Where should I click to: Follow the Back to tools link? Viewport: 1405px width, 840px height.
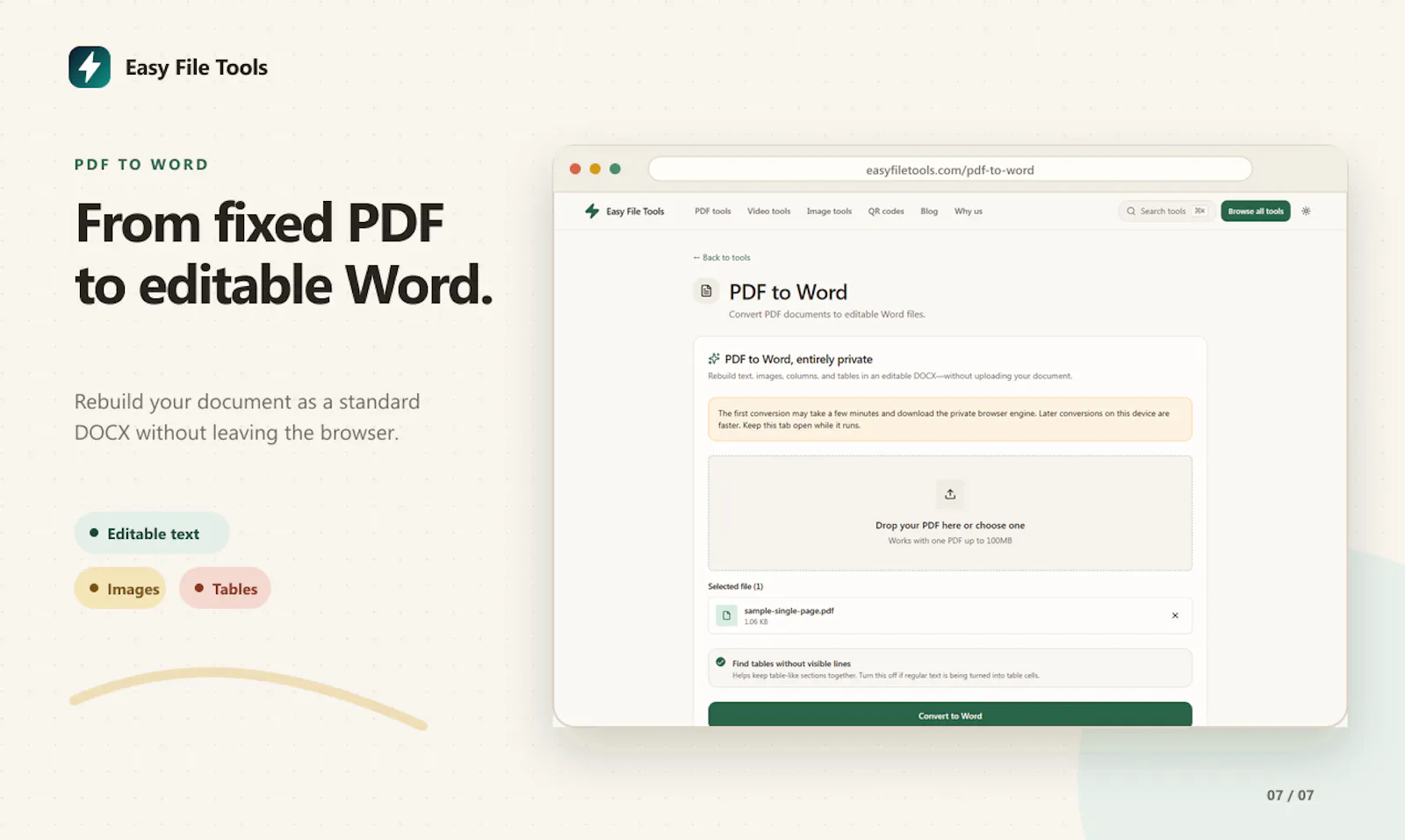pyautogui.click(x=722, y=257)
